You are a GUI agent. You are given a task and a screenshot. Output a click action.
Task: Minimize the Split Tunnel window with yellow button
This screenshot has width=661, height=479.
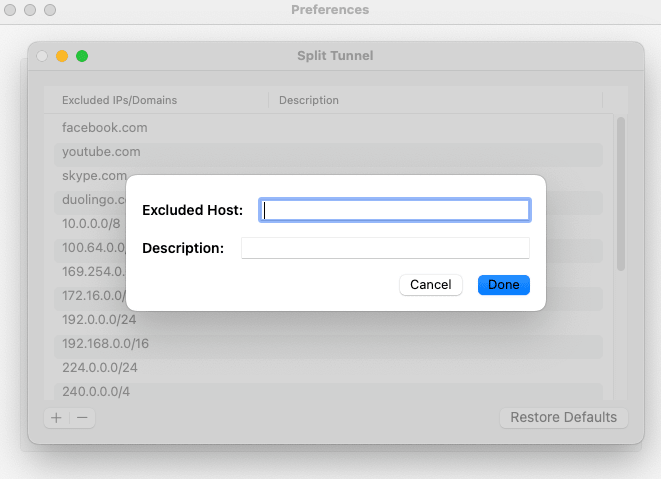click(62, 56)
